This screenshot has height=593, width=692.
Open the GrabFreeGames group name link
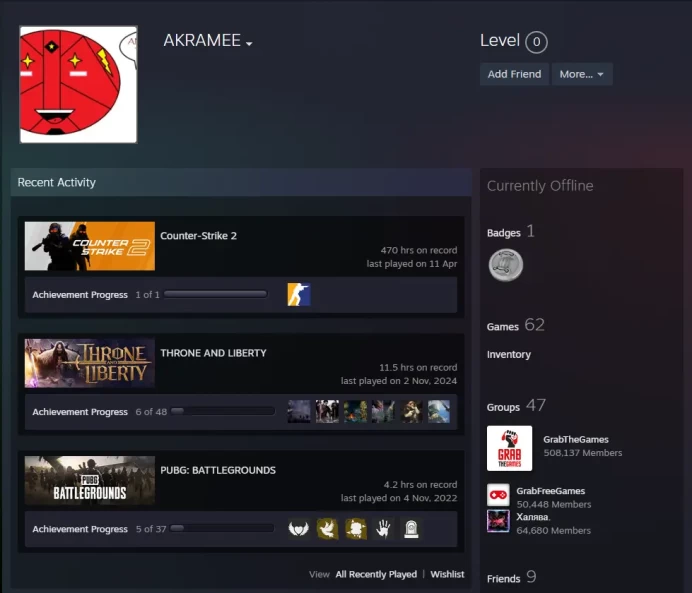coord(551,491)
